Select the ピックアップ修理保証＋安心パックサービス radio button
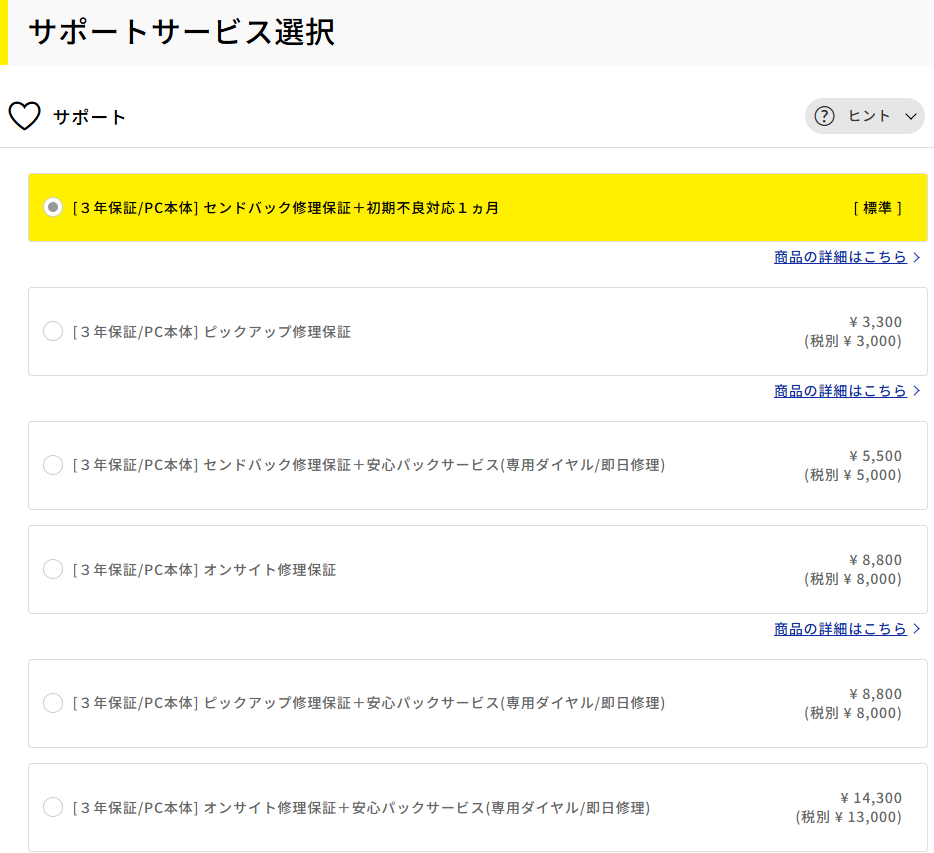 [x=53, y=703]
